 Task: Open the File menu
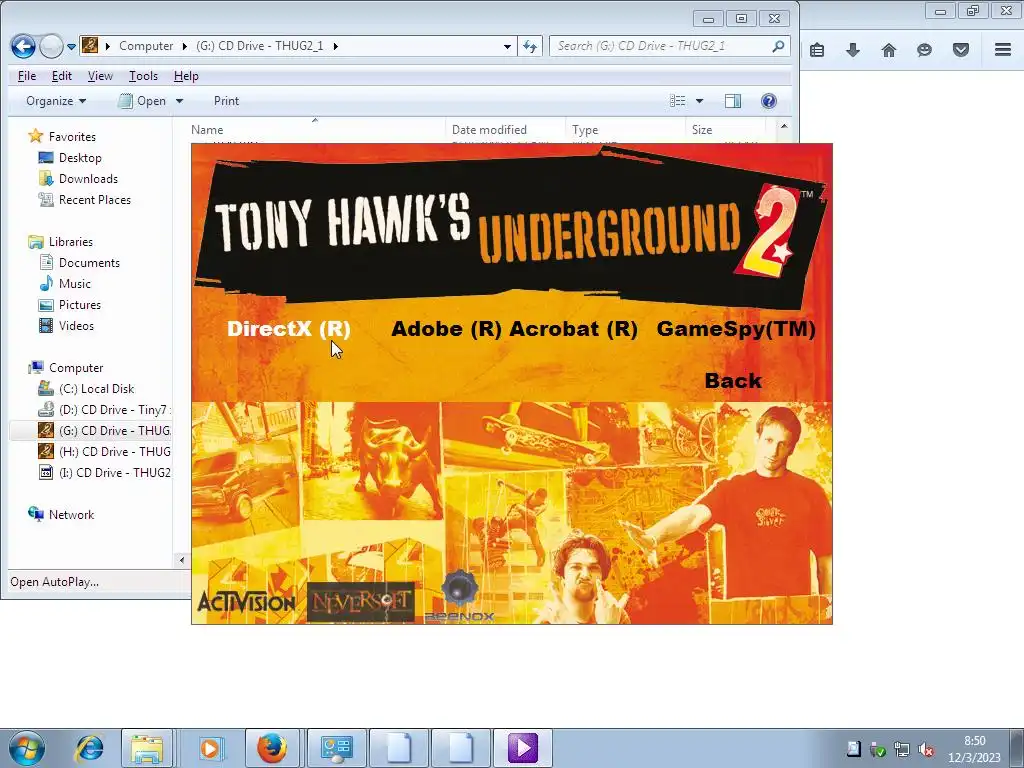coord(27,76)
